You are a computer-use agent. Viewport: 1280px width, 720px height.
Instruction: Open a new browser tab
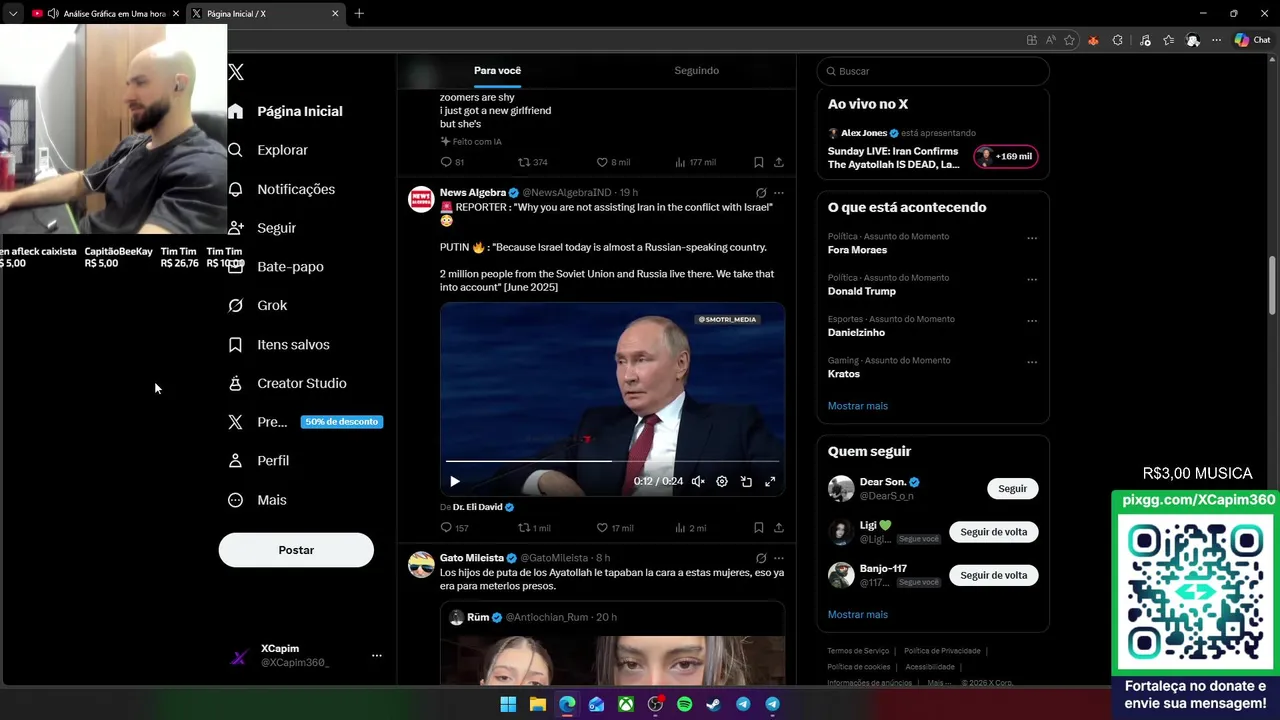click(x=359, y=13)
